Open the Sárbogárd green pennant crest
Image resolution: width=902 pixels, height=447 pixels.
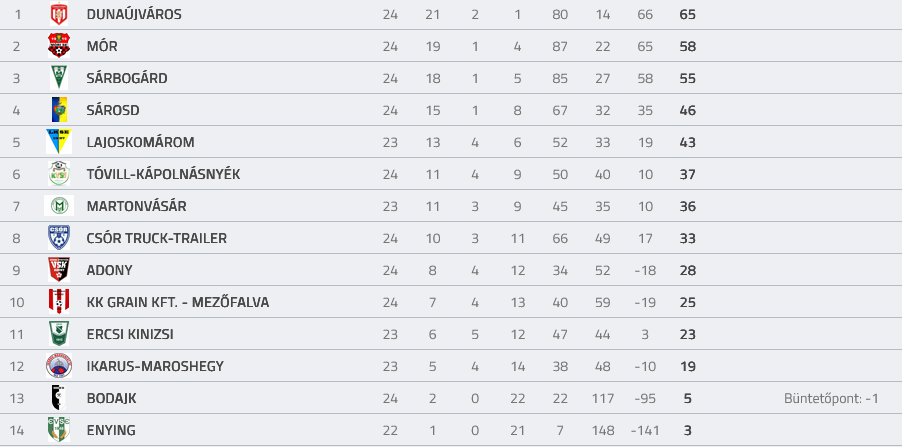click(x=59, y=78)
